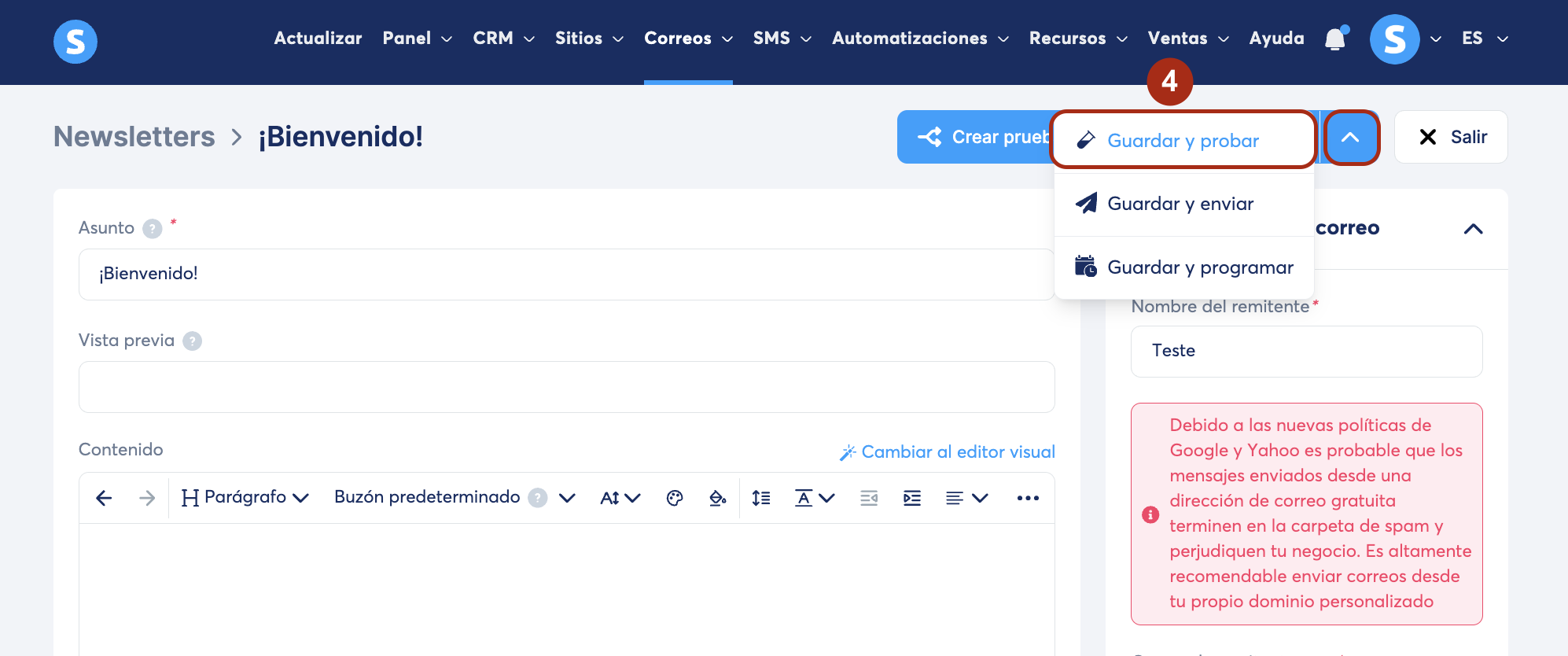Open the Buzón predeterminado dropdown
This screenshot has height=656, width=1568.
[x=455, y=498]
